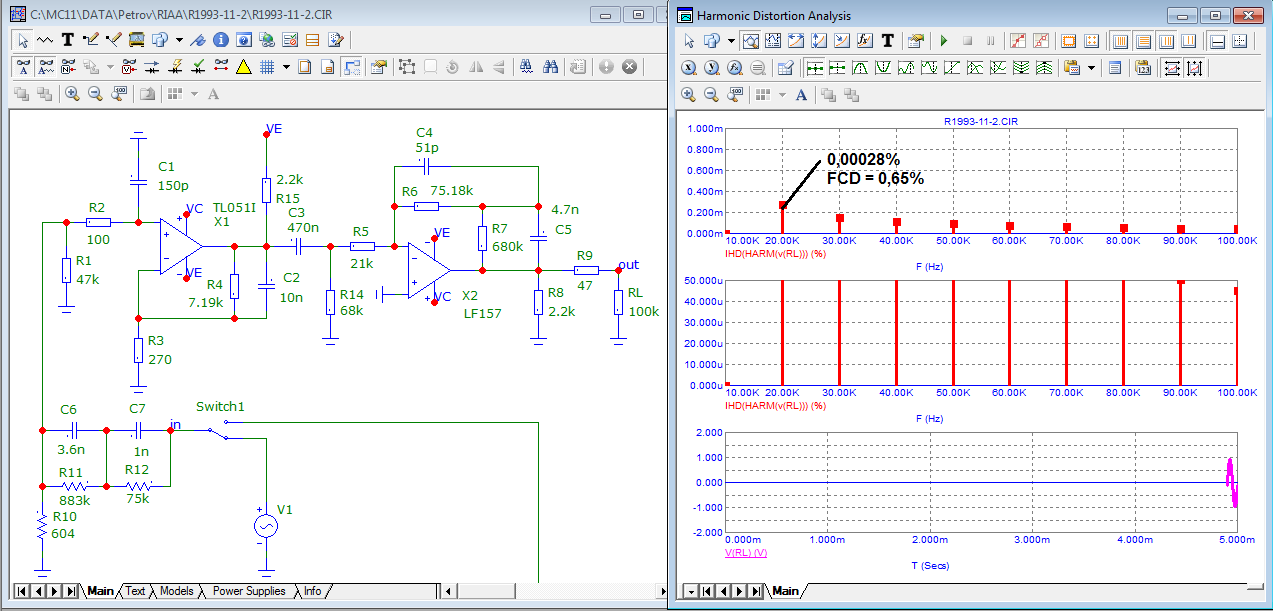Screen dimensions: 1273x611
Task: Click the V(RL) (V) waveform label
Action: 746,552
